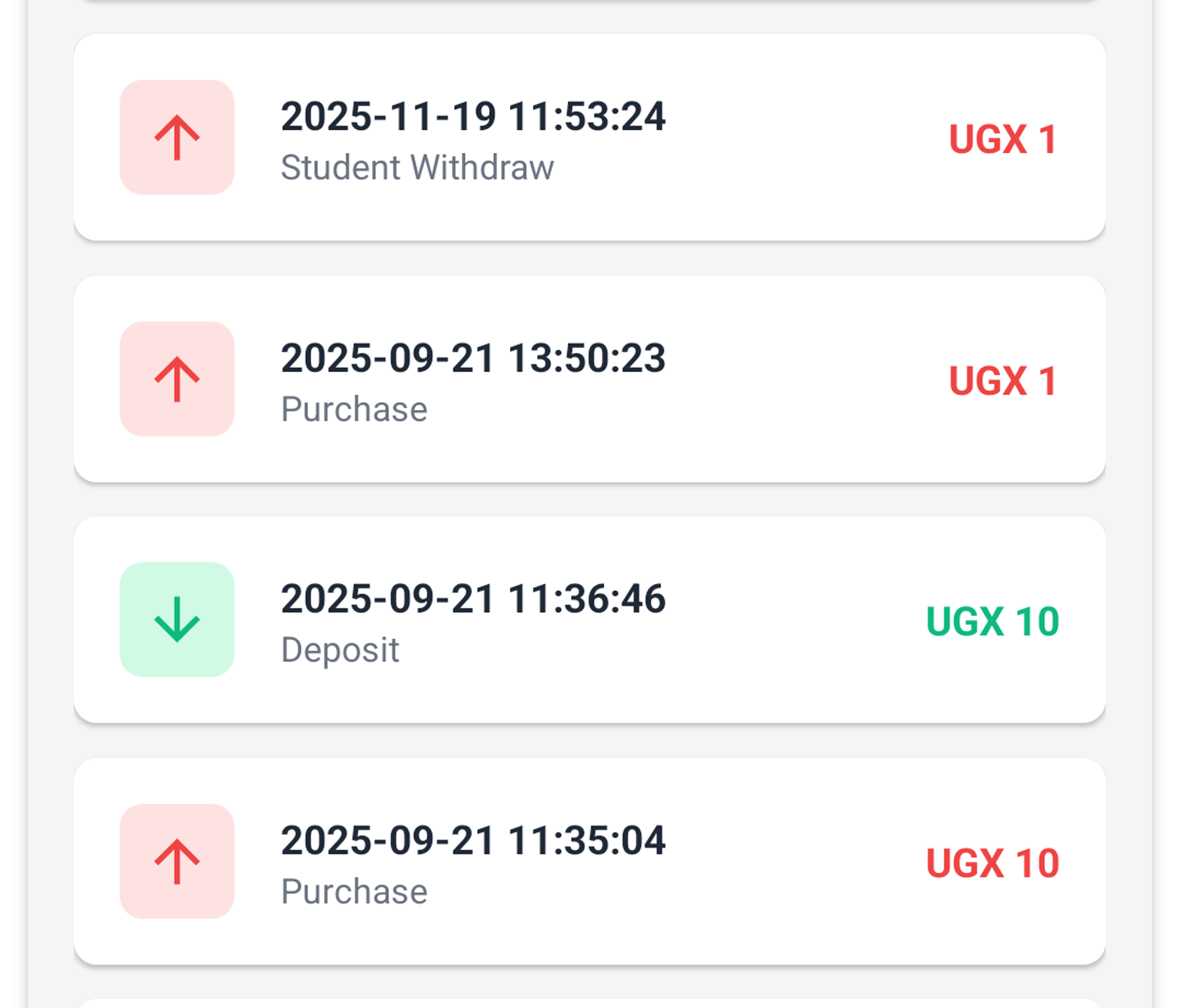Image resolution: width=1178 pixels, height=1008 pixels.
Task: Click the red UGX 10 purchase amount
Action: (992, 863)
